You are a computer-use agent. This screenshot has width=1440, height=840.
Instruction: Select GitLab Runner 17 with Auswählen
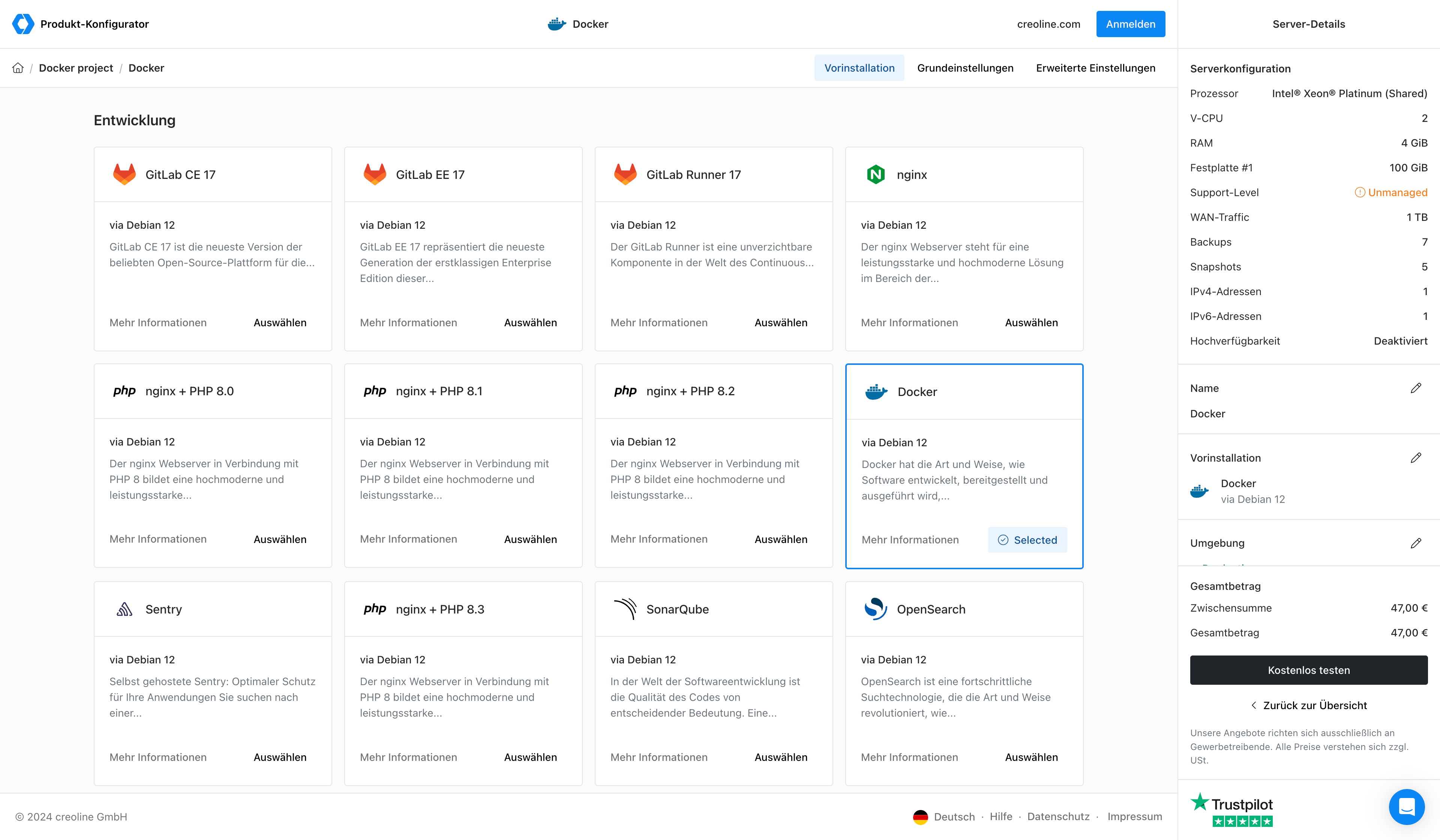click(x=781, y=323)
